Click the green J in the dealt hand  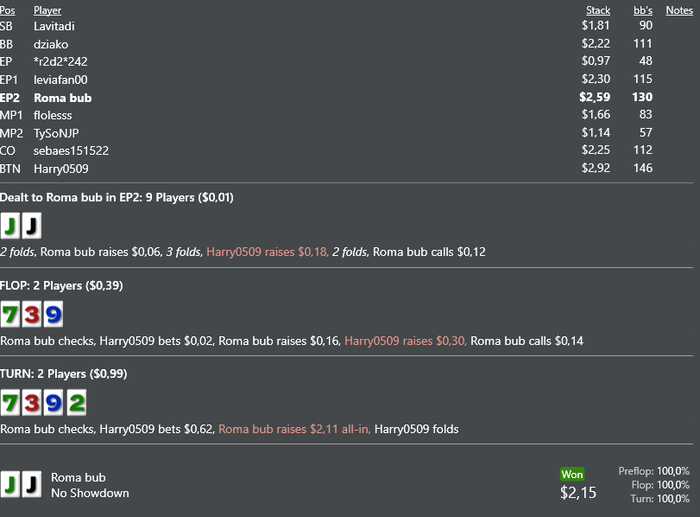[x=11, y=226]
